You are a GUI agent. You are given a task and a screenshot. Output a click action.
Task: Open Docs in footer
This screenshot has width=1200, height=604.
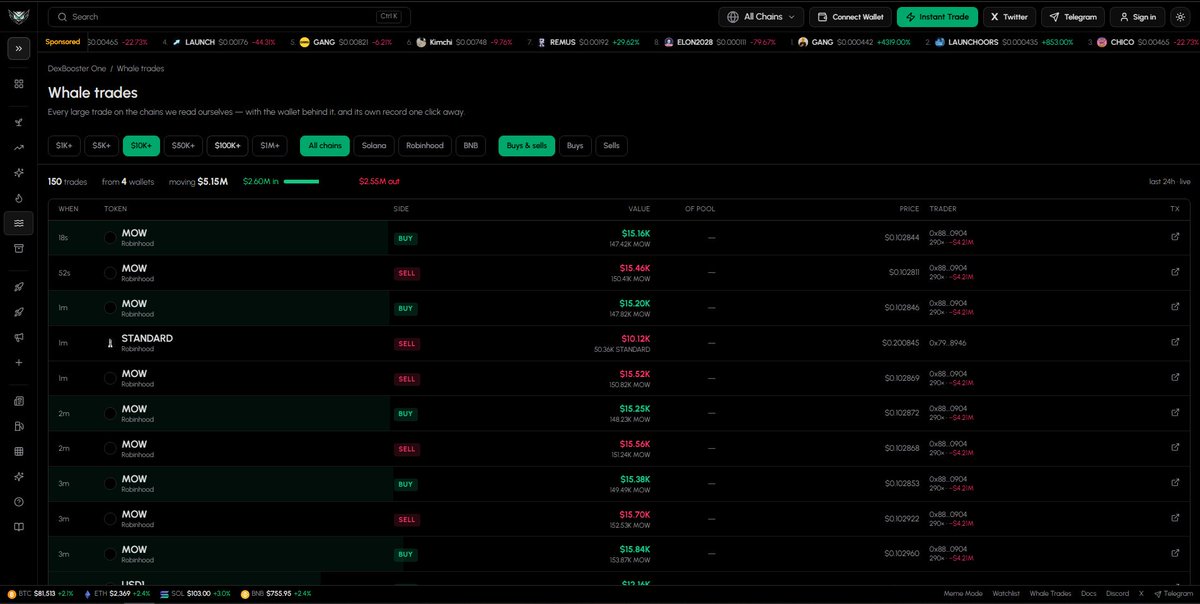pyautogui.click(x=1089, y=594)
